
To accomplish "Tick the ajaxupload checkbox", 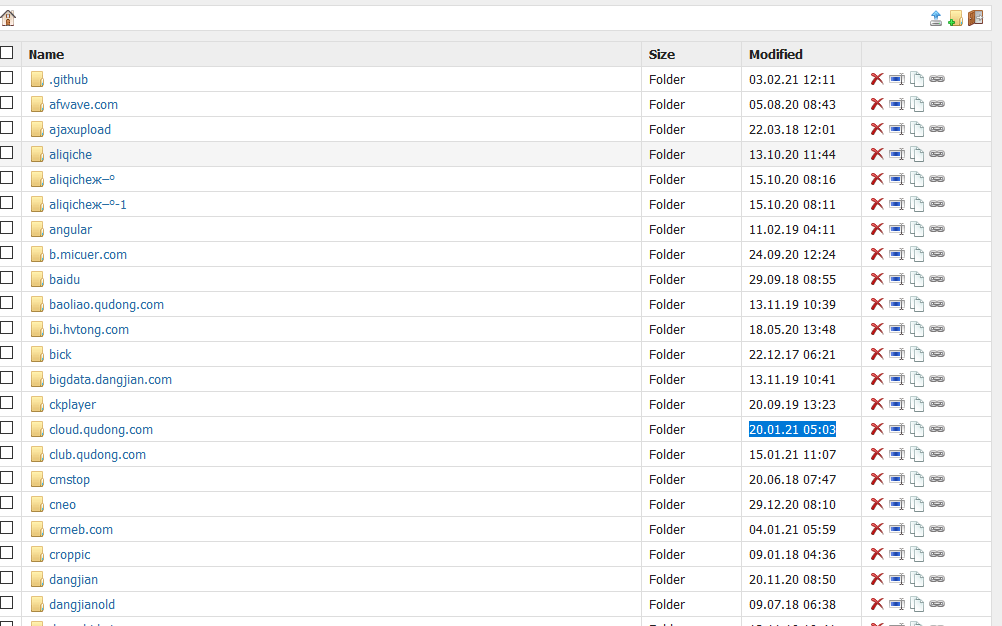I will click(x=6, y=127).
